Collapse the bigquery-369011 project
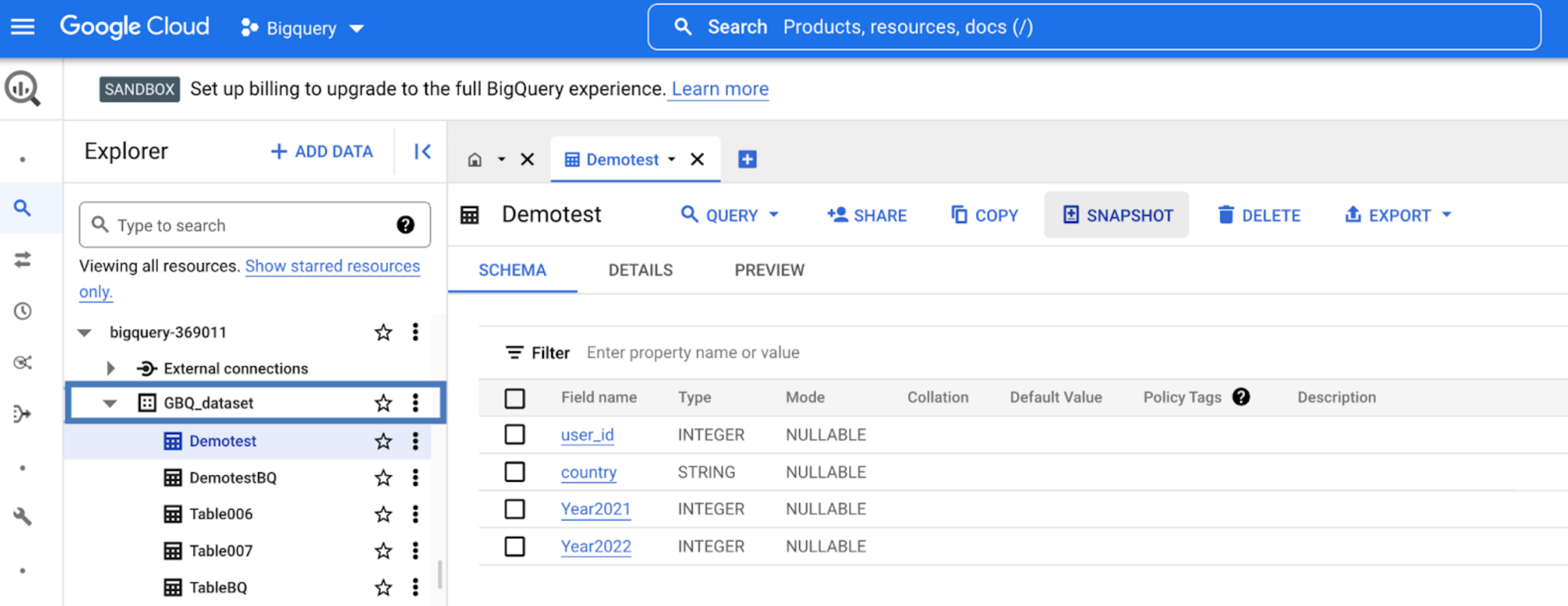 [x=85, y=333]
